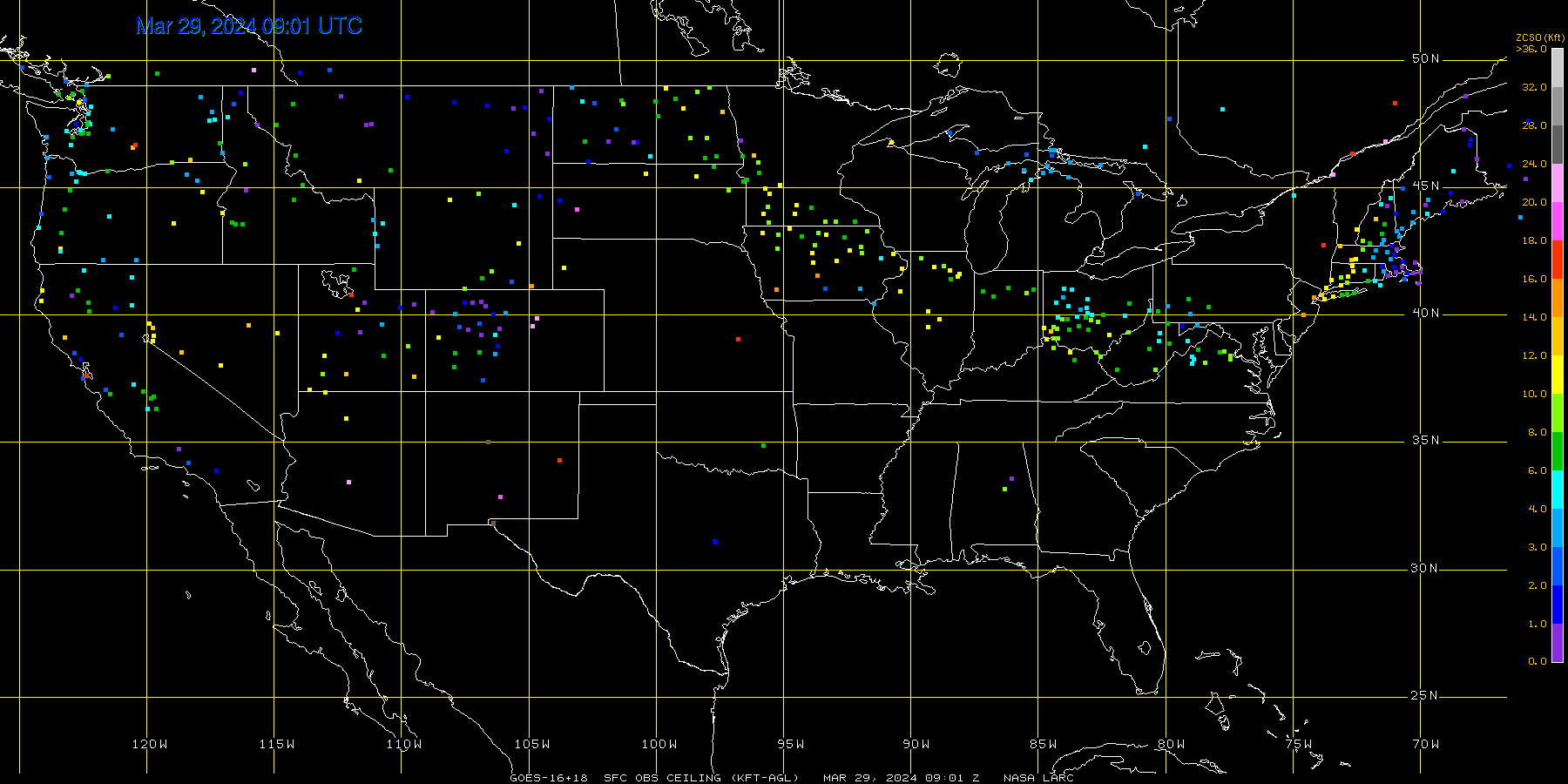Click the '120 W' longitude label
Screen dimensions: 1568x784
(x=150, y=744)
